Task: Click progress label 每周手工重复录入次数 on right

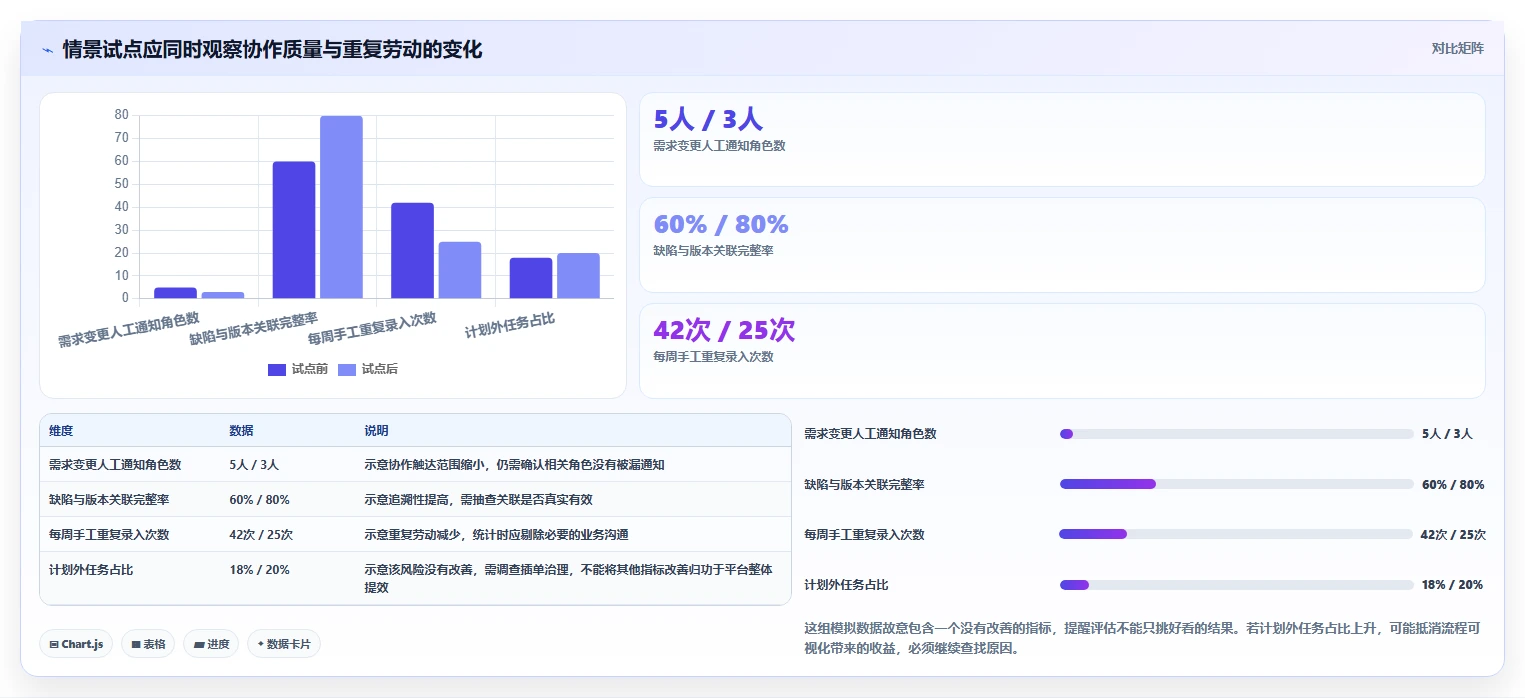Action: tap(864, 535)
